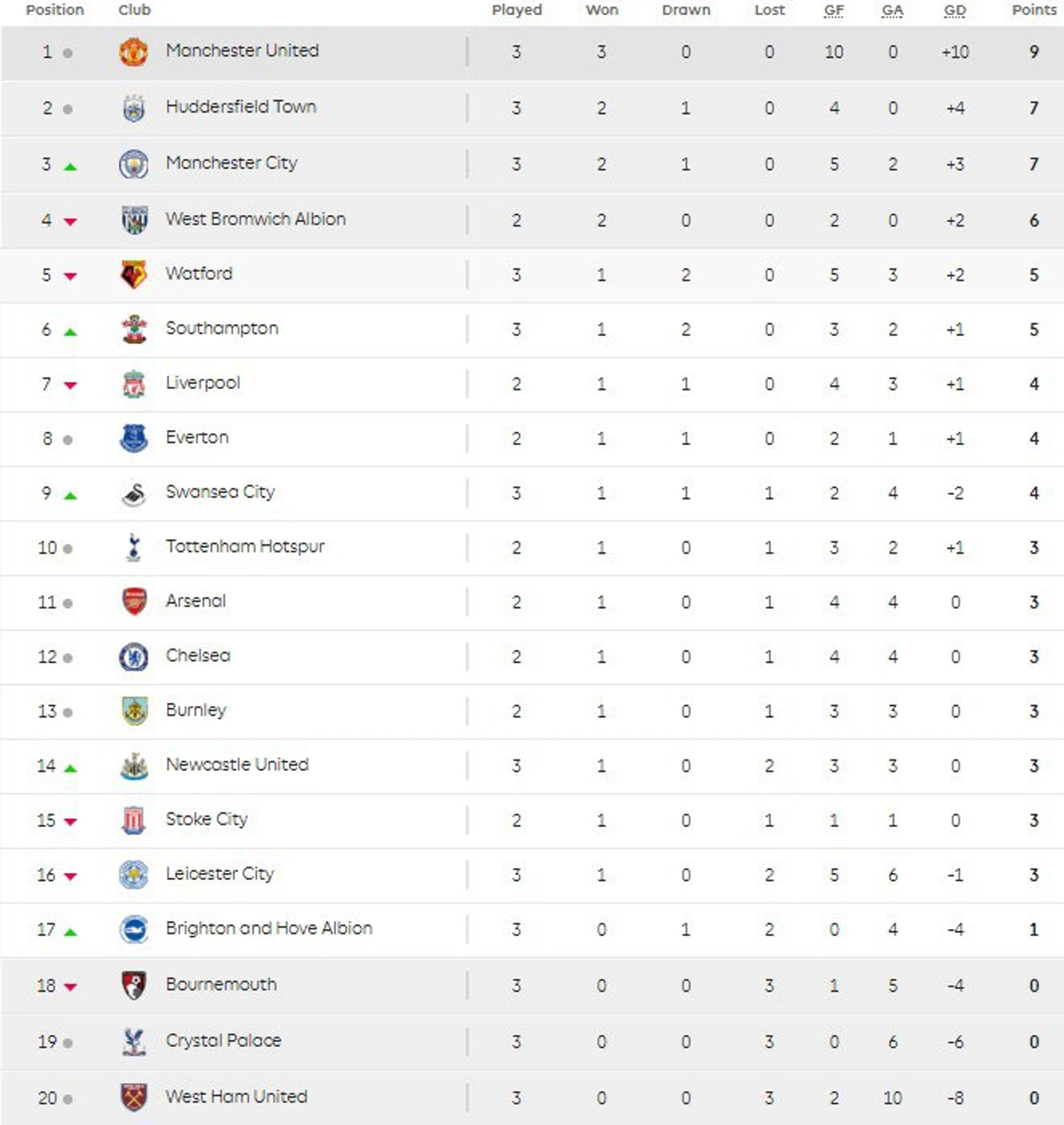Click the Arsenal cannon crest
This screenshot has height=1125, width=1064.
coord(134,602)
